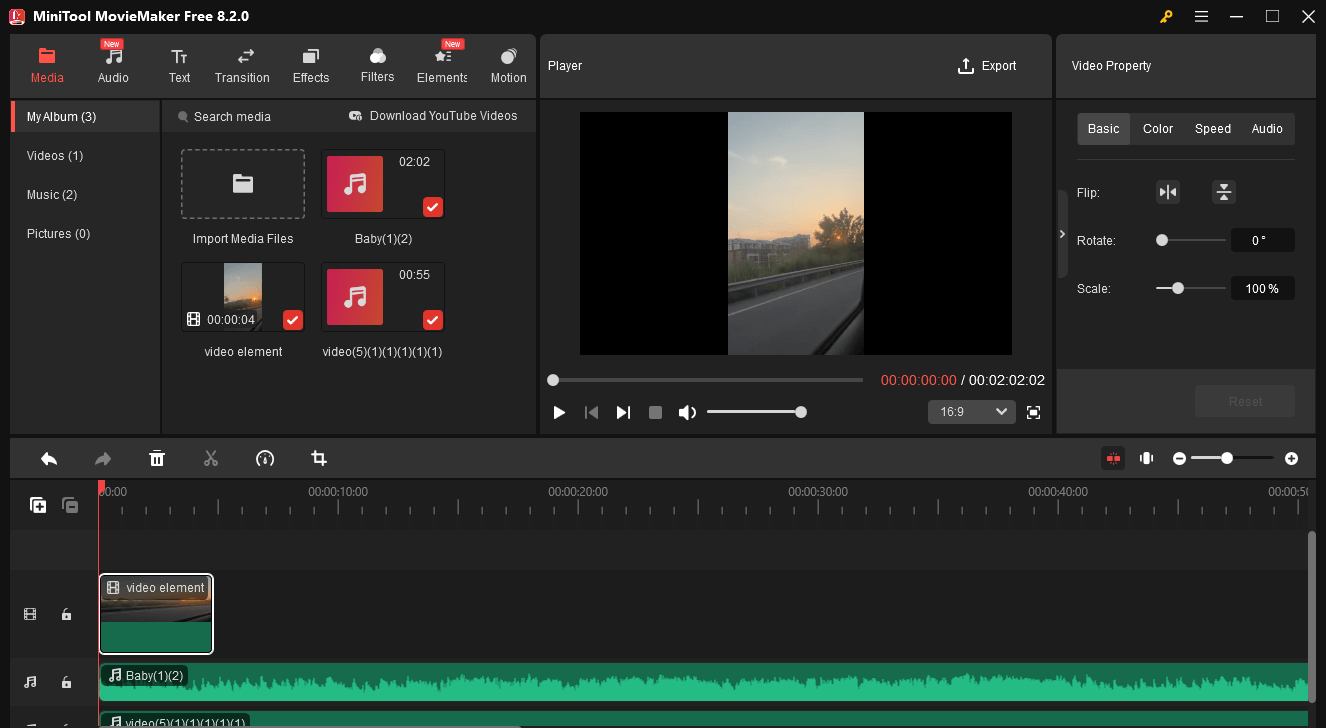Remove empty tracks icon
The width and height of the screenshot is (1326, 728).
(x=70, y=505)
